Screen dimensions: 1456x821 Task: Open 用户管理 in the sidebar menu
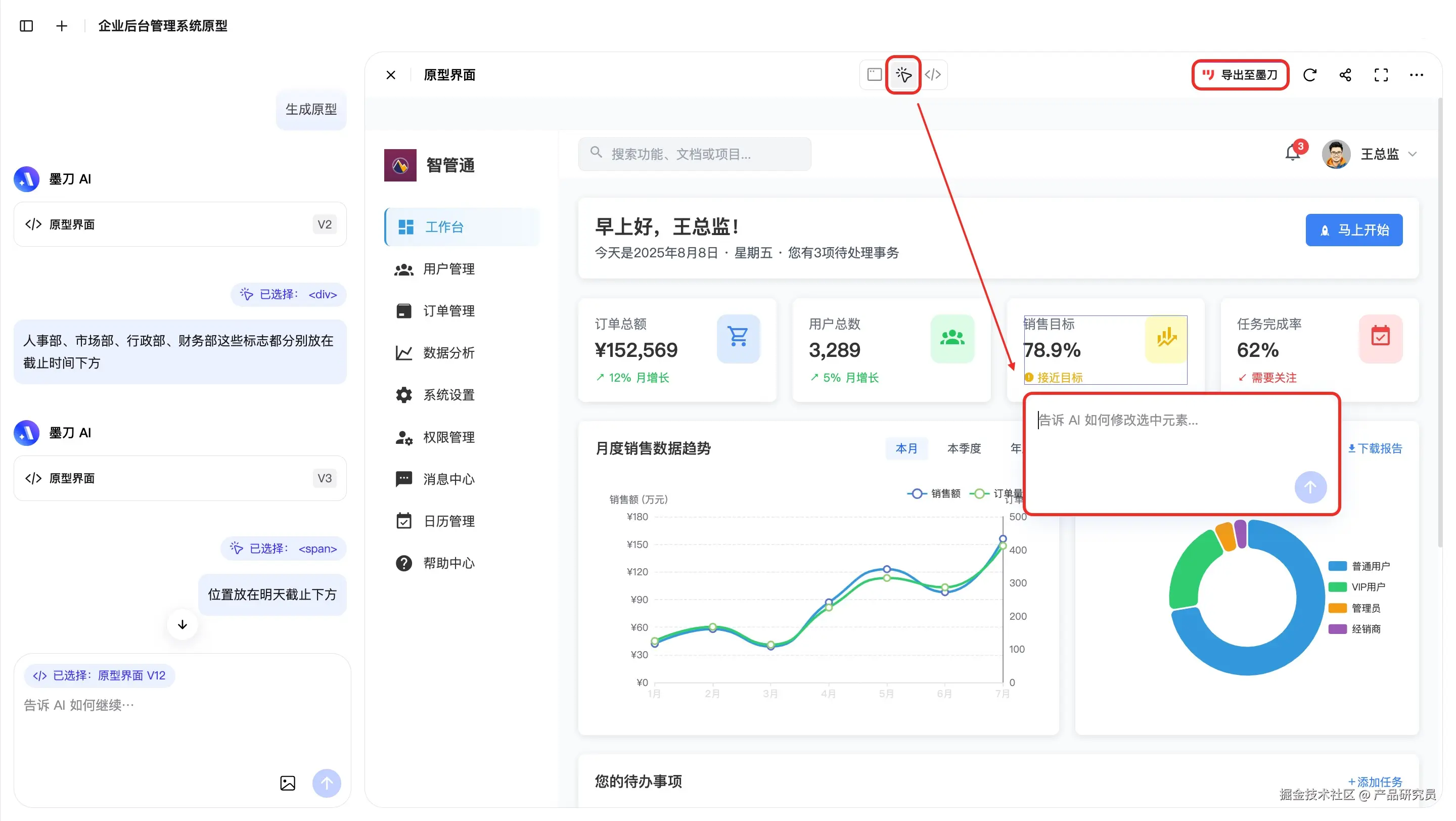448,269
